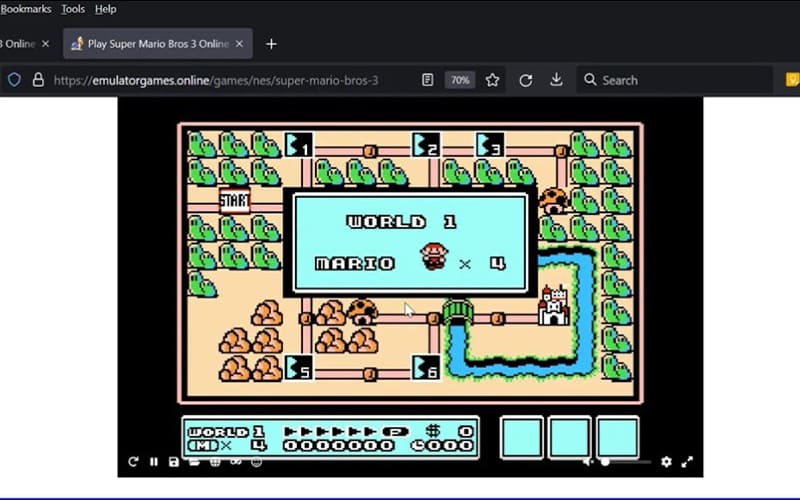Screen dimensions: 800x500
Task: Load state with the folder icon
Action: [x=194, y=462]
